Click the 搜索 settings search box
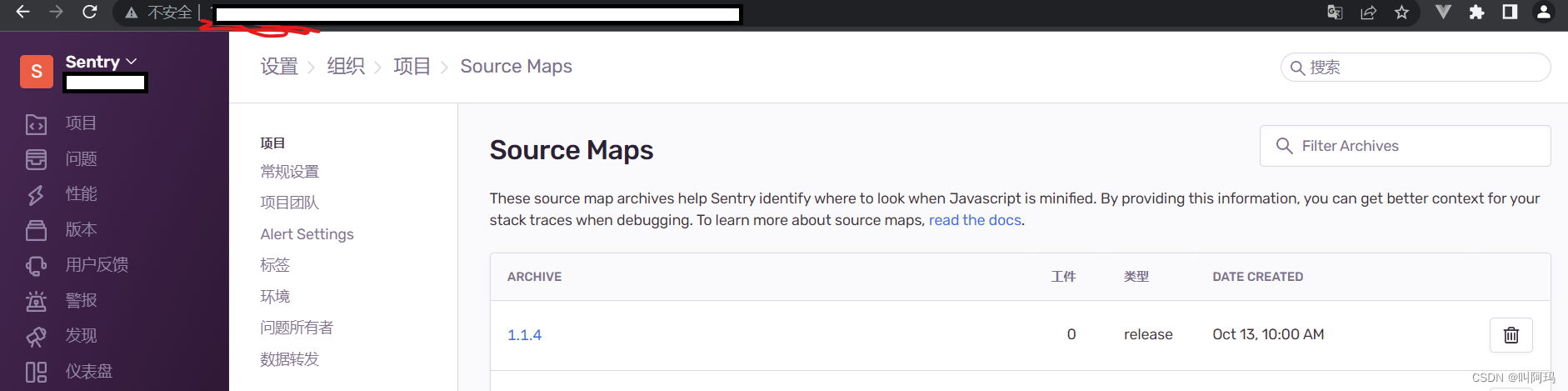Viewport: 1568px width, 391px height. (1425, 68)
